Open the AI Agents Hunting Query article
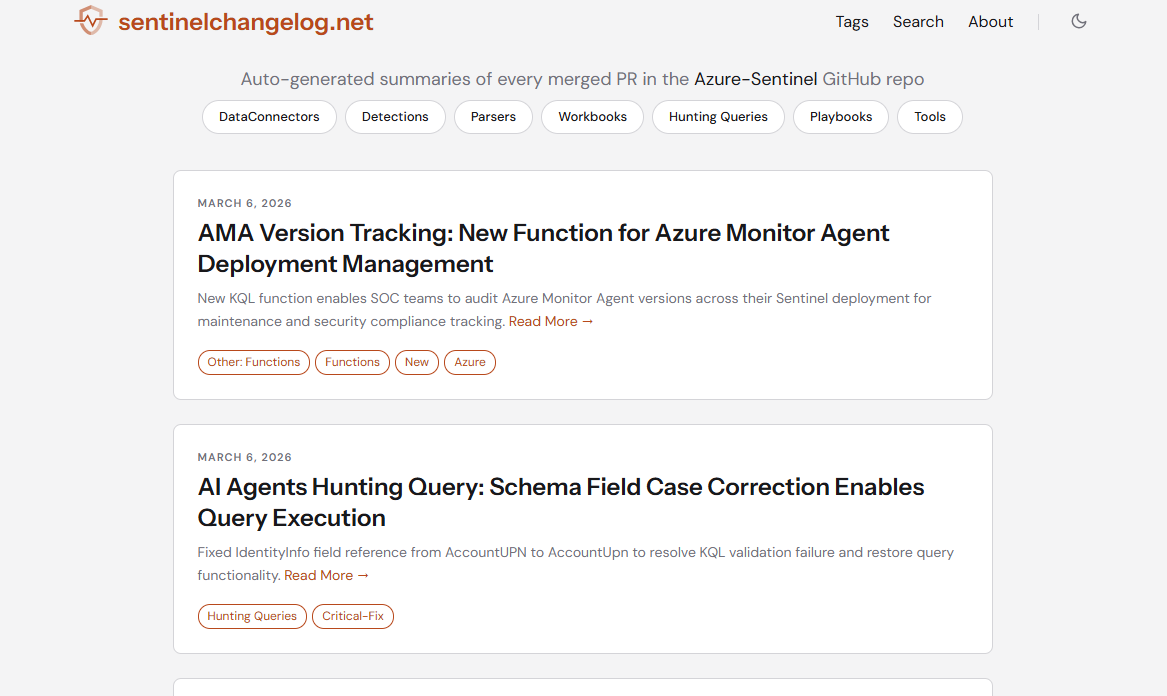The image size is (1167, 696). (561, 487)
